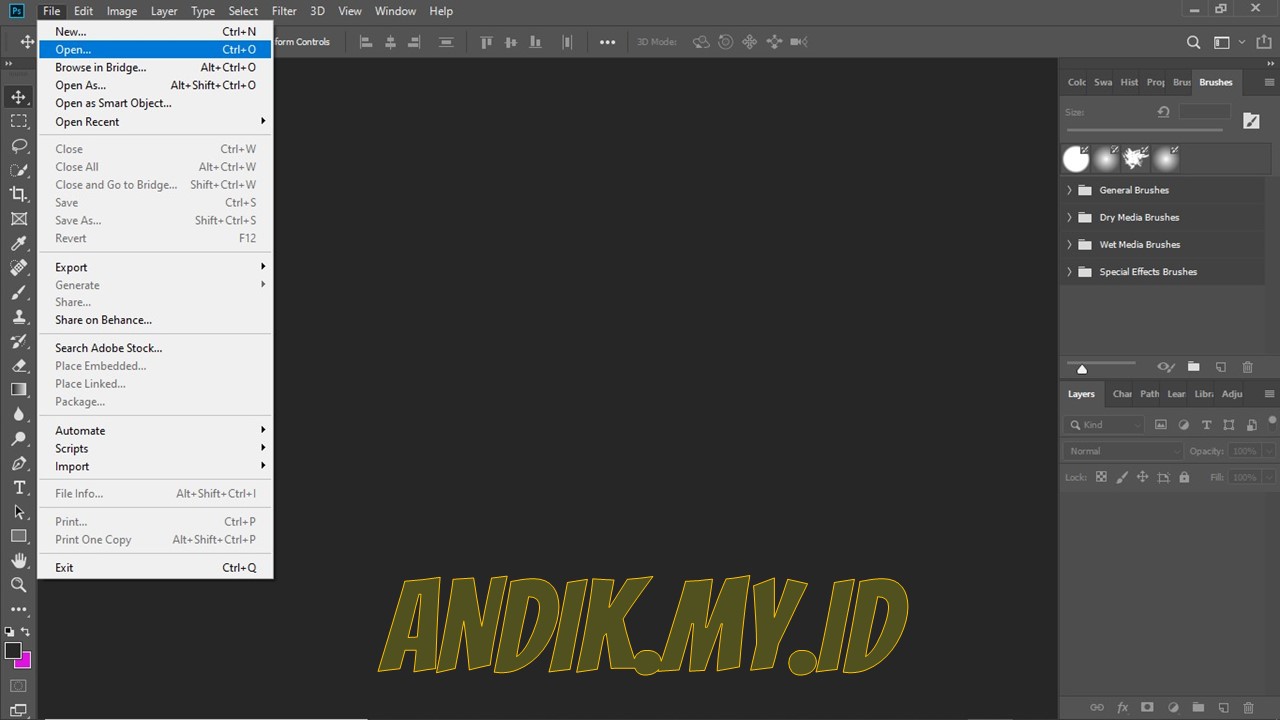Toggle adjustment layer filter in Layers panel
The height and width of the screenshot is (720, 1280).
tap(1184, 425)
